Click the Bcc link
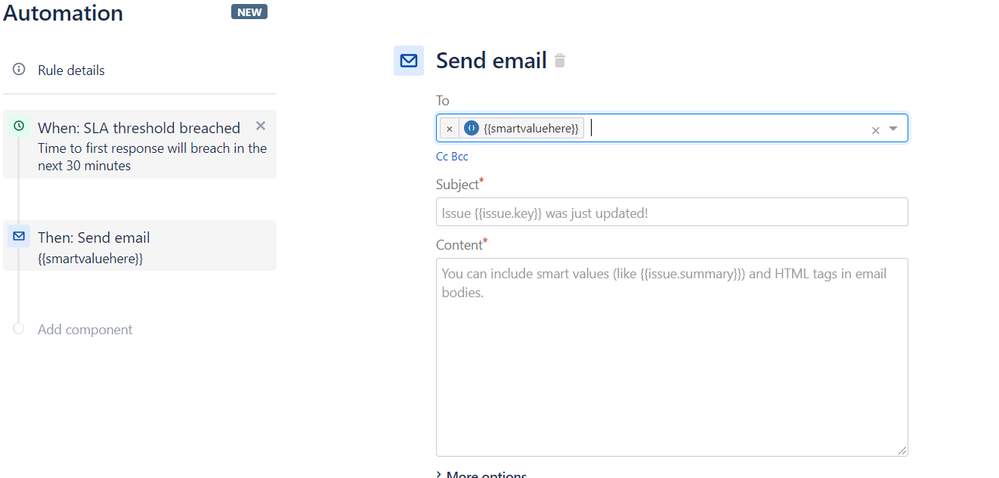Image resolution: width=999 pixels, height=478 pixels. [x=459, y=157]
